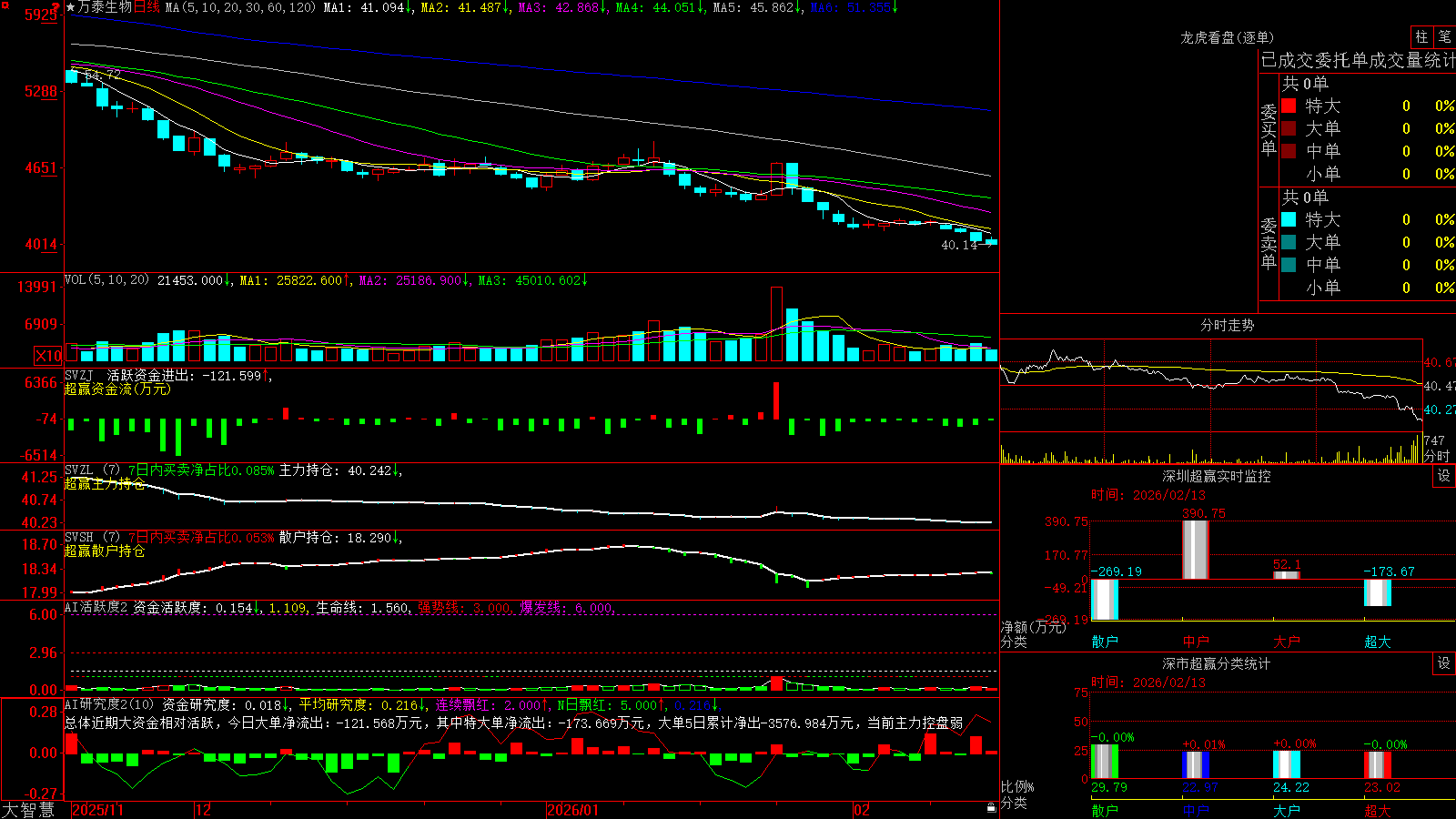Click the 54.72 high price label
The height and width of the screenshot is (819, 1456).
pos(102,75)
